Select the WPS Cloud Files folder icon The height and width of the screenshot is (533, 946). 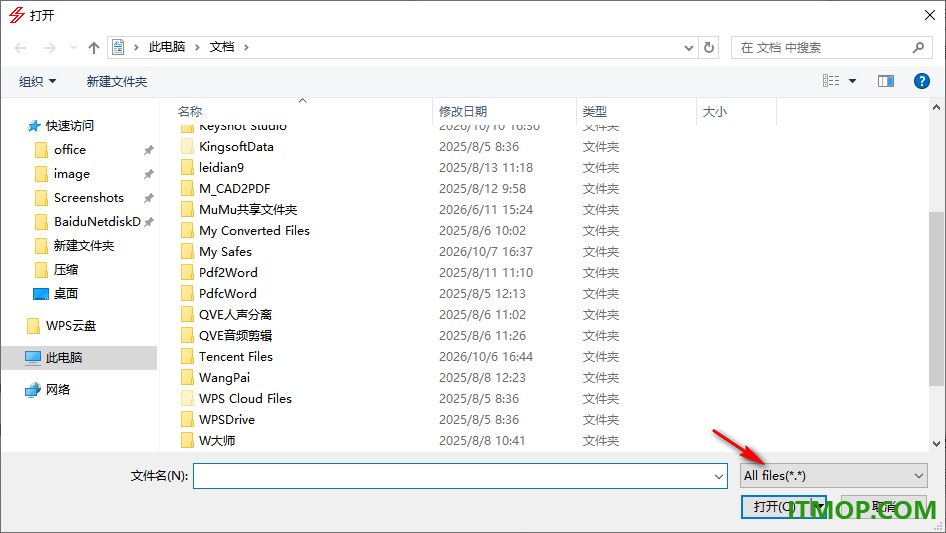(187, 398)
